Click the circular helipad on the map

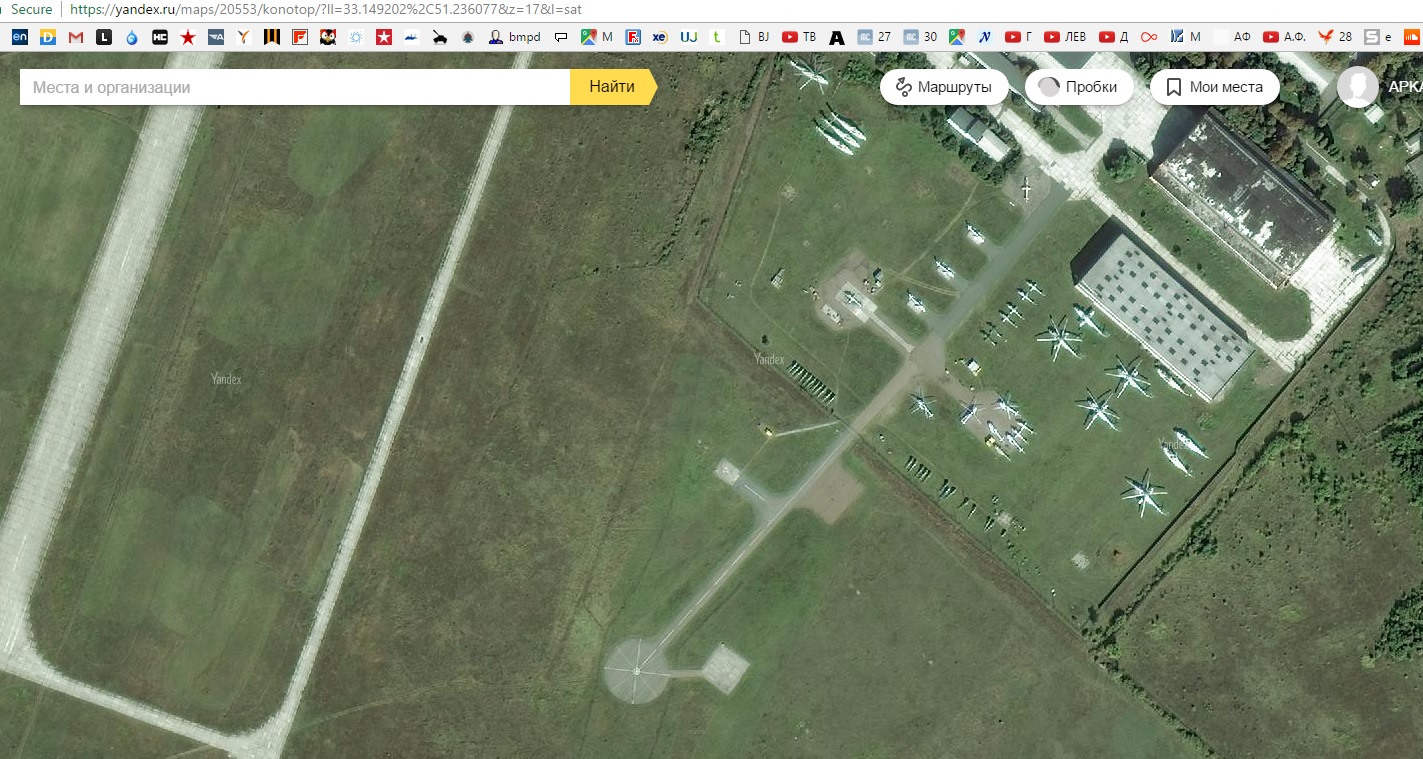pos(637,669)
